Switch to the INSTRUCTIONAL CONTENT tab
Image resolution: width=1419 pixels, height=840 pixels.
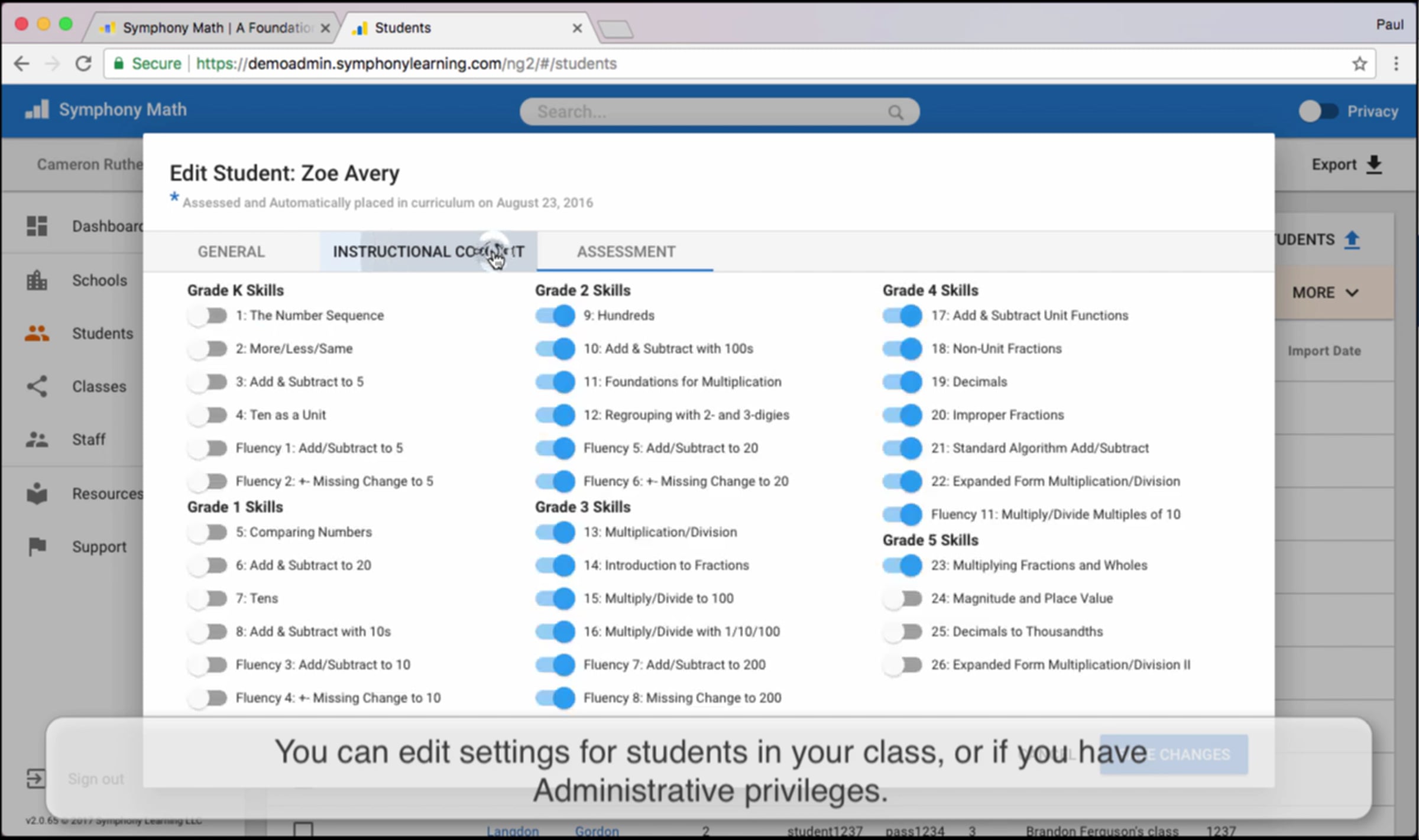click(x=429, y=252)
